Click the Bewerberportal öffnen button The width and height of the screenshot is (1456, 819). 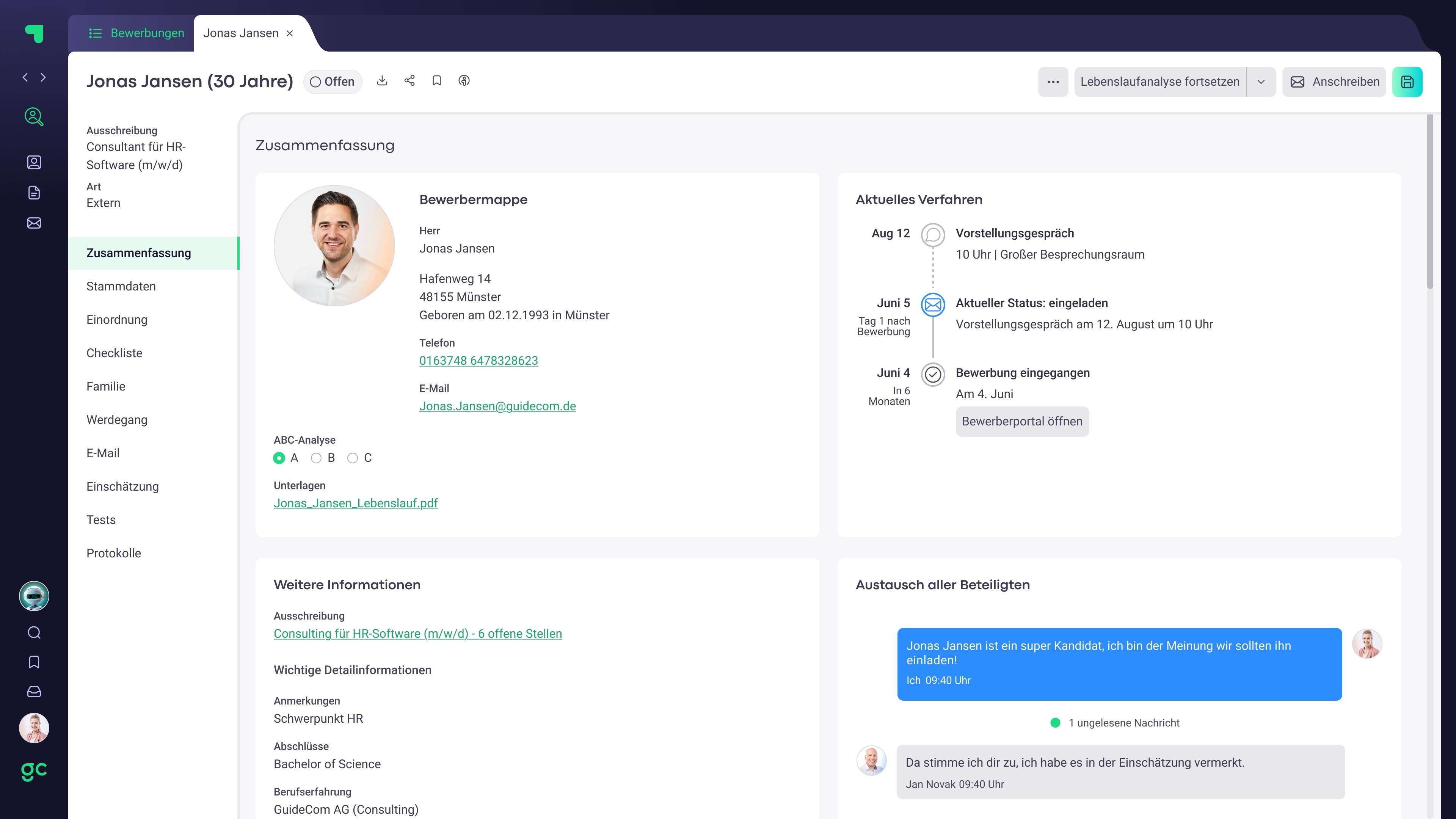1022,422
